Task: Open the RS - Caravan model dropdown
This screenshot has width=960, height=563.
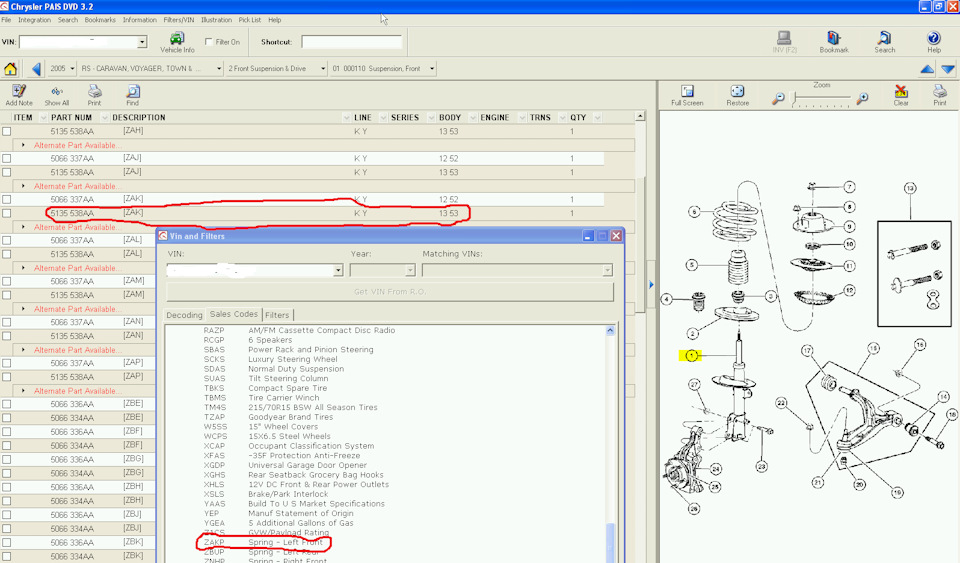Action: click(x=219, y=69)
